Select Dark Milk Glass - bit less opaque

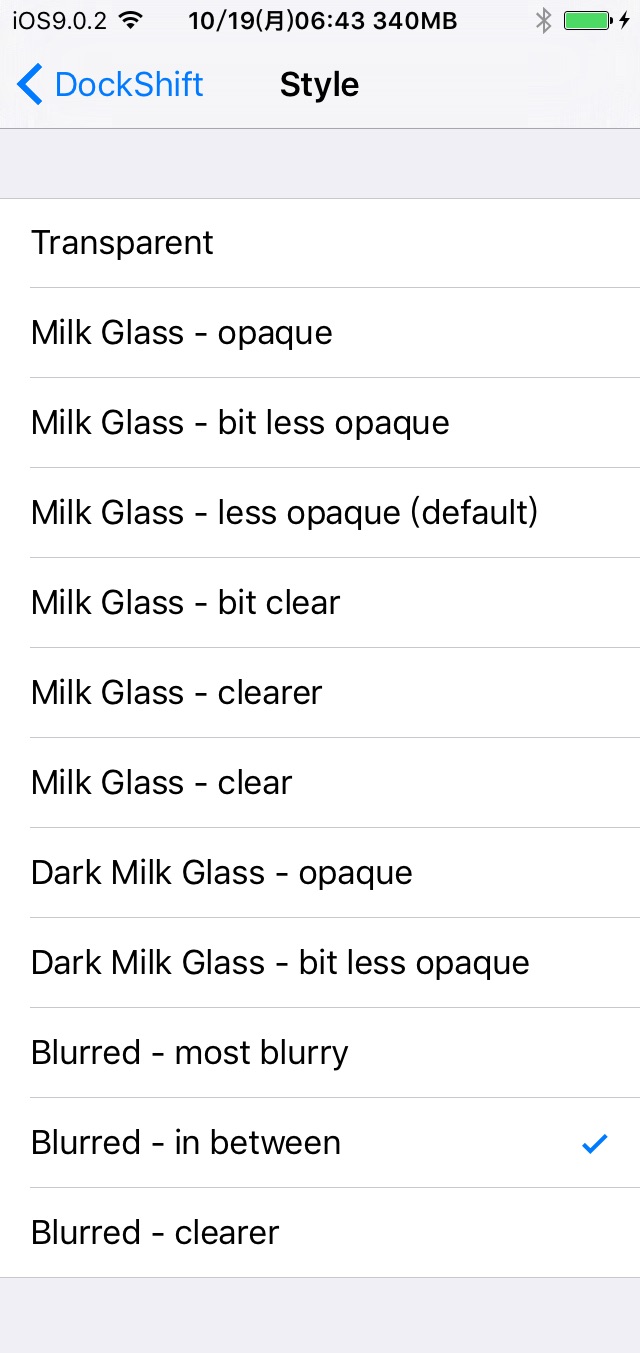coord(320,963)
